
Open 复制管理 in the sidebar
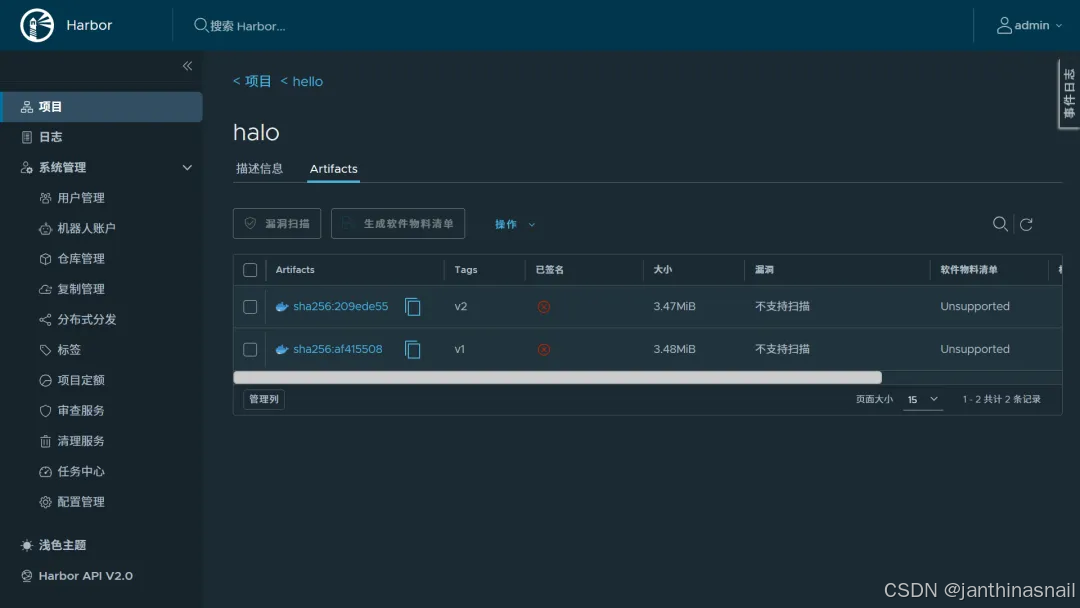(81, 289)
